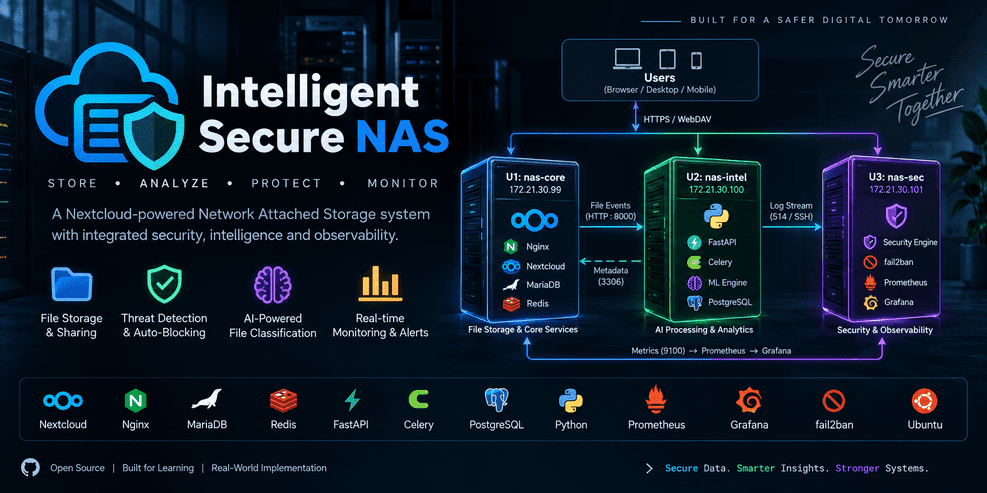Select the Built for Learning footer text
This screenshot has height=493, width=987.
(x=157, y=468)
